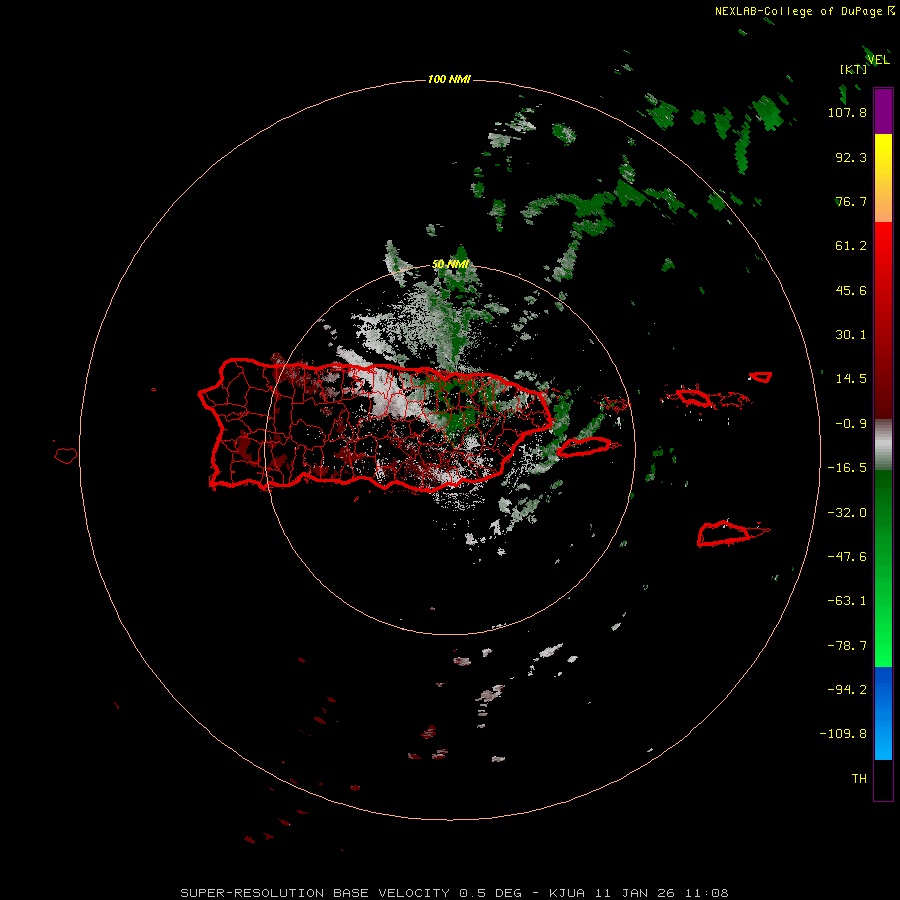Screen dimensions: 900x900
Task: Click the [KT] units label
Action: click(x=854, y=69)
